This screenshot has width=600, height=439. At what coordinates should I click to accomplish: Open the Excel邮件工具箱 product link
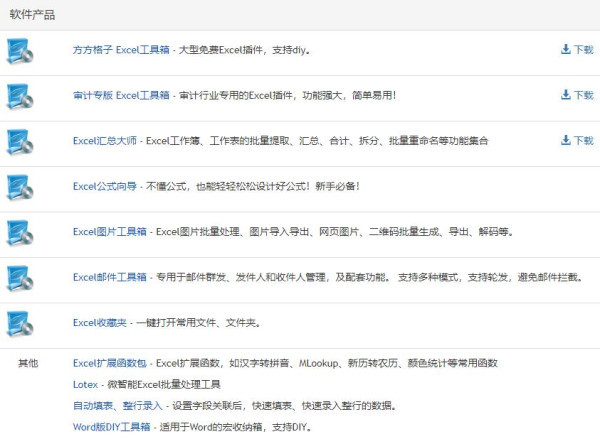tap(110, 277)
